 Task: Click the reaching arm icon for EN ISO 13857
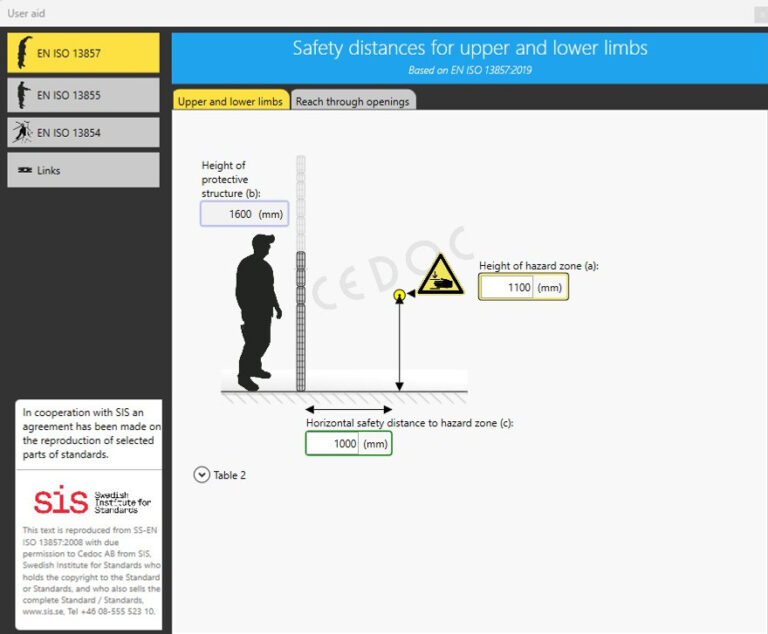(24, 52)
